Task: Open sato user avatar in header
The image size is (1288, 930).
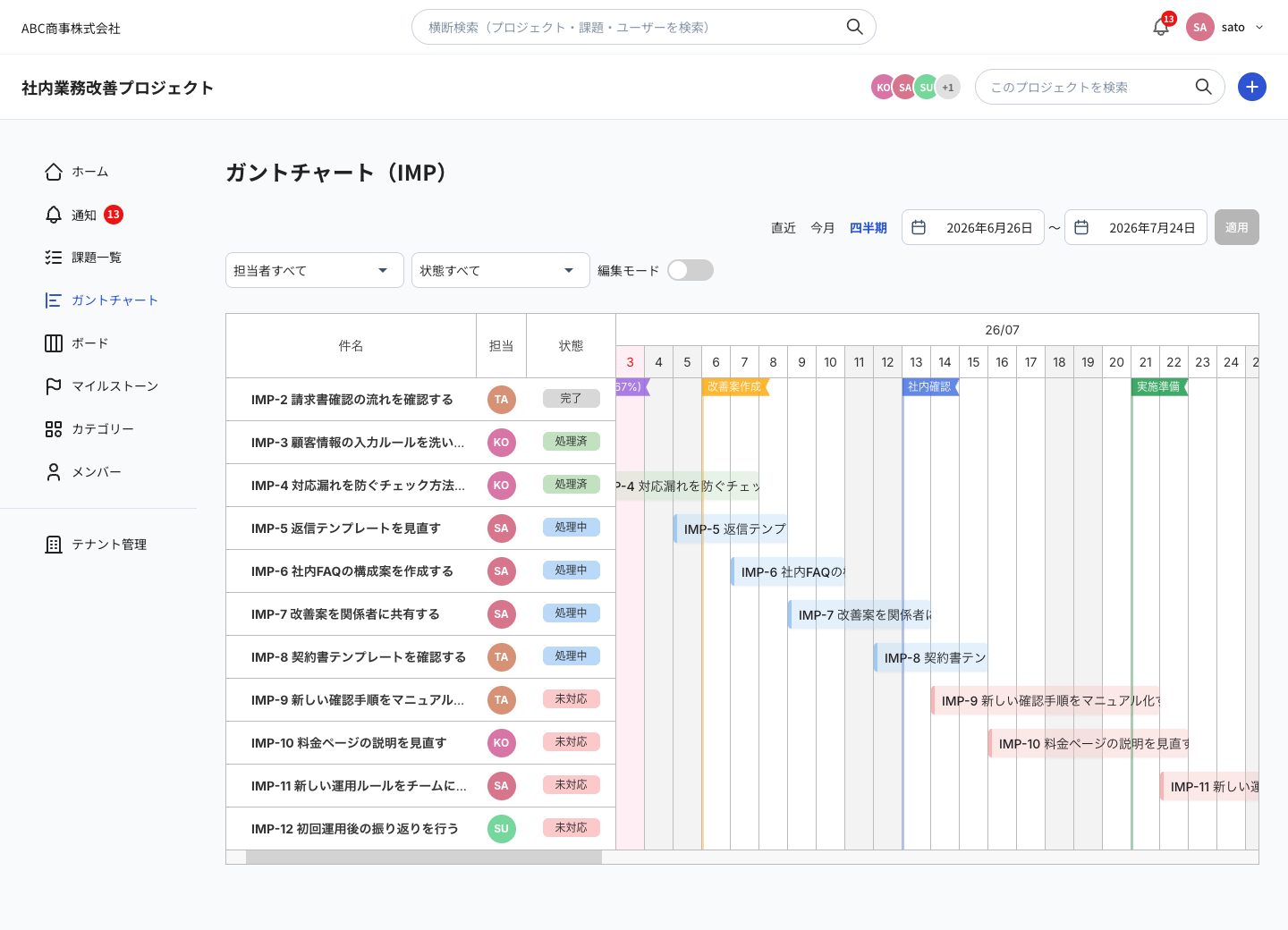Action: click(1200, 27)
